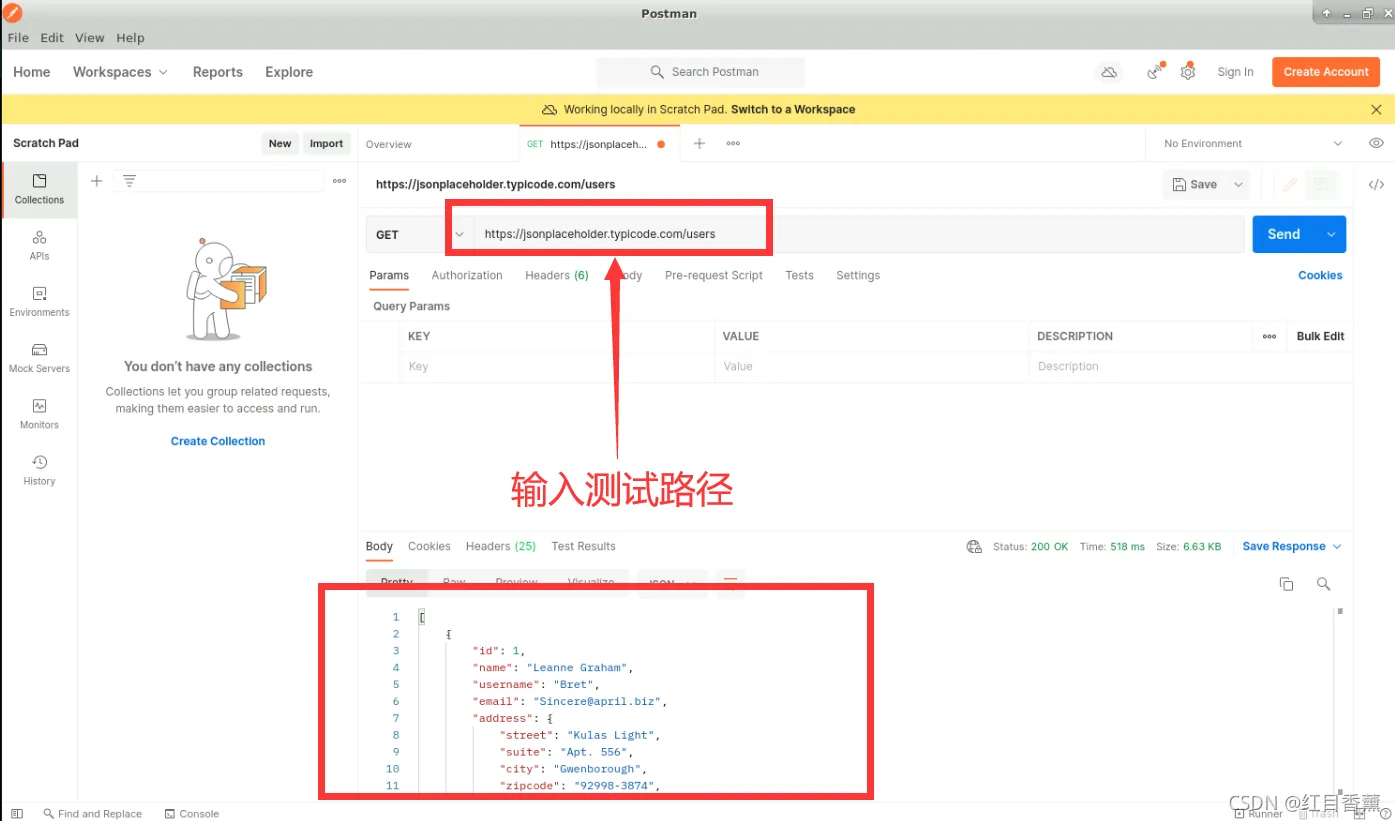Viewport: 1395px width, 821px height.
Task: Open the request Settings tab
Action: [x=858, y=276]
